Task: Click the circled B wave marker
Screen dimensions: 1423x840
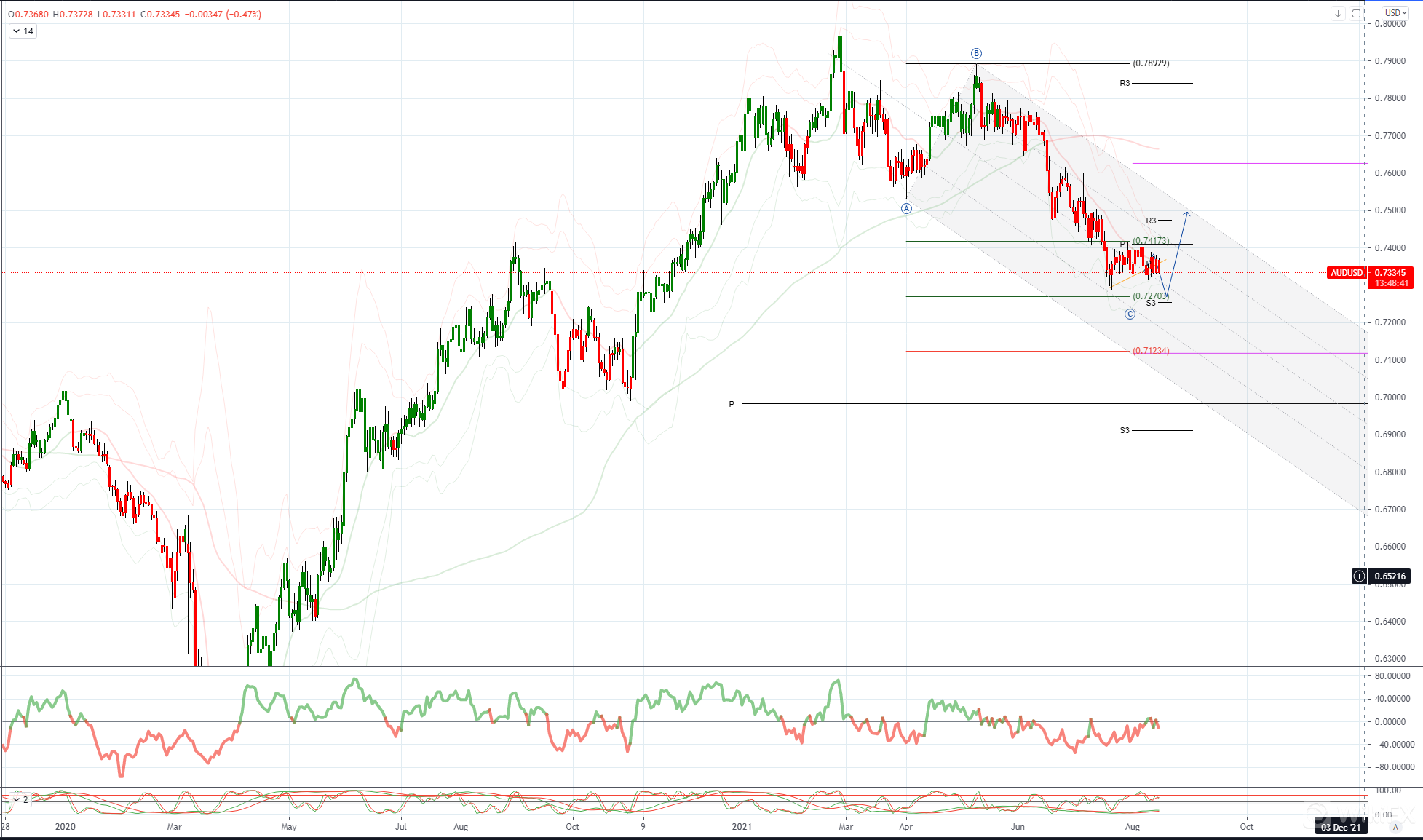Action: (x=976, y=53)
